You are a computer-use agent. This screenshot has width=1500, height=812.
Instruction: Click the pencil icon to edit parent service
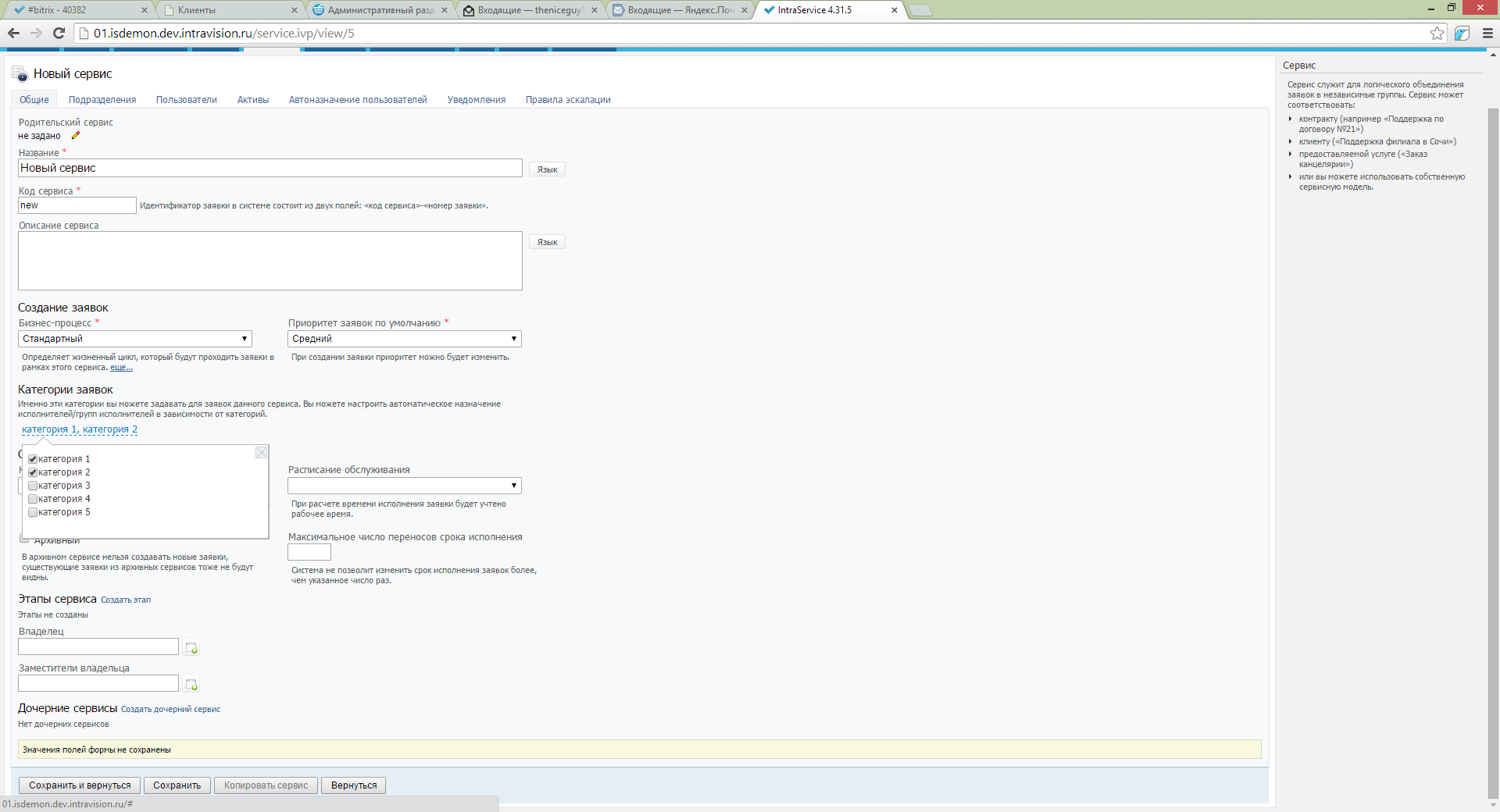[76, 135]
